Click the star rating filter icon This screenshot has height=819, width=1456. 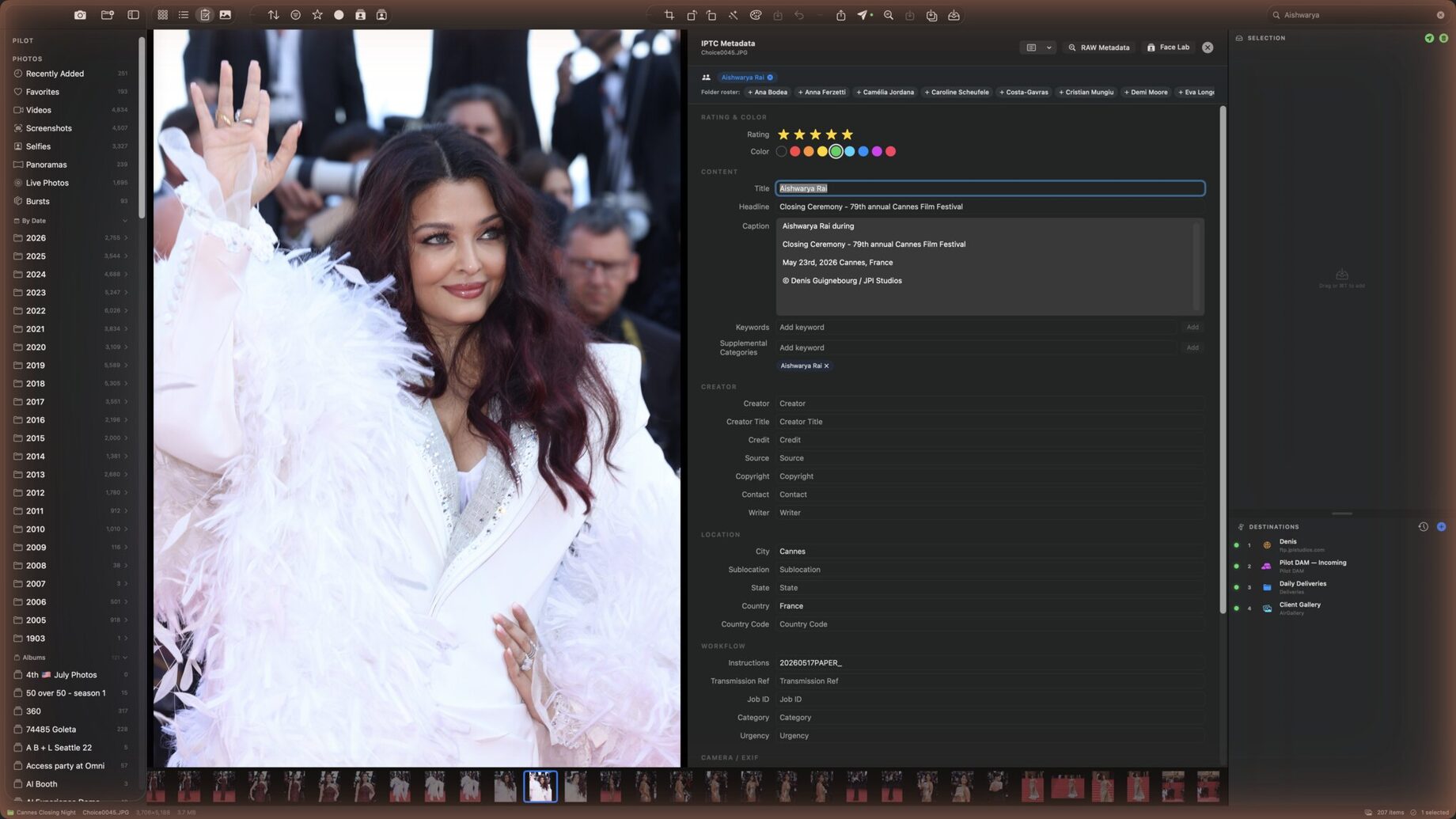pyautogui.click(x=317, y=15)
